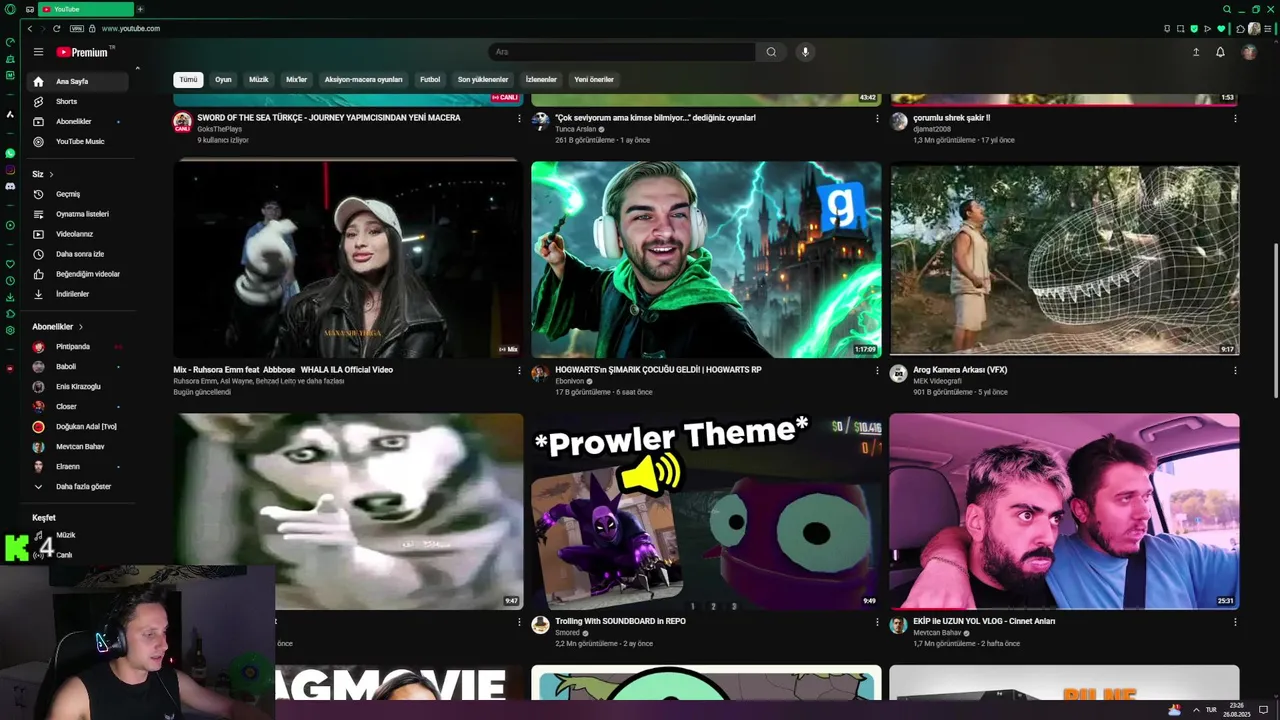The width and height of the screenshot is (1280, 720).
Task: Click the search input field
Action: (x=622, y=52)
